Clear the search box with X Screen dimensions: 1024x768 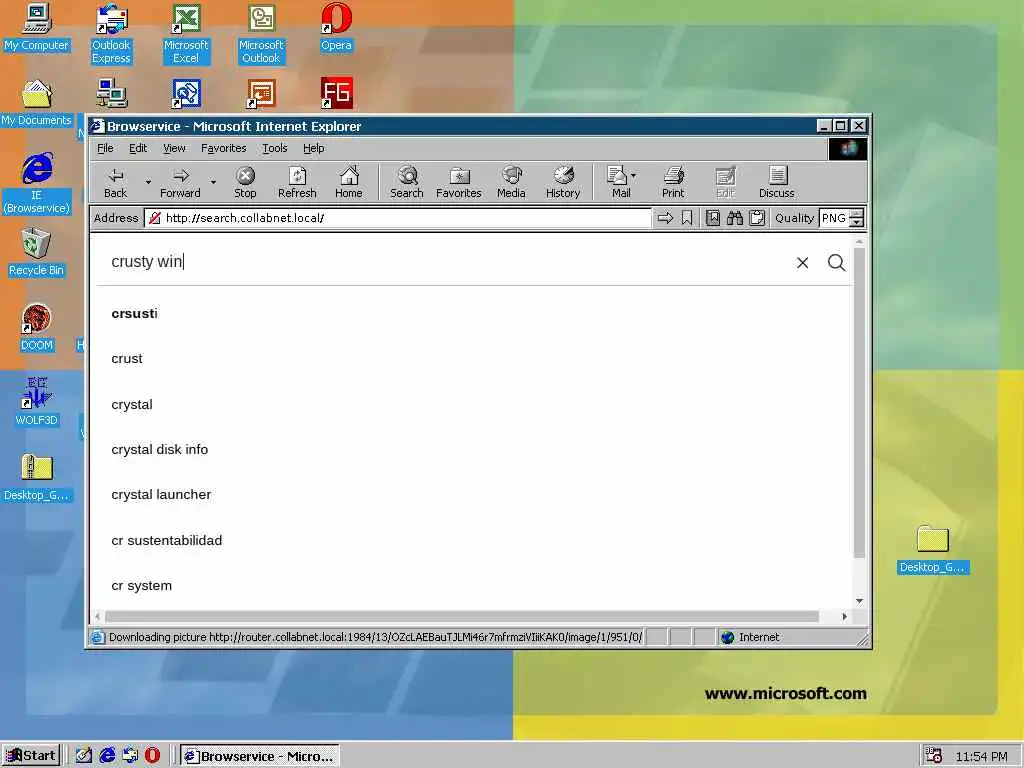(803, 263)
